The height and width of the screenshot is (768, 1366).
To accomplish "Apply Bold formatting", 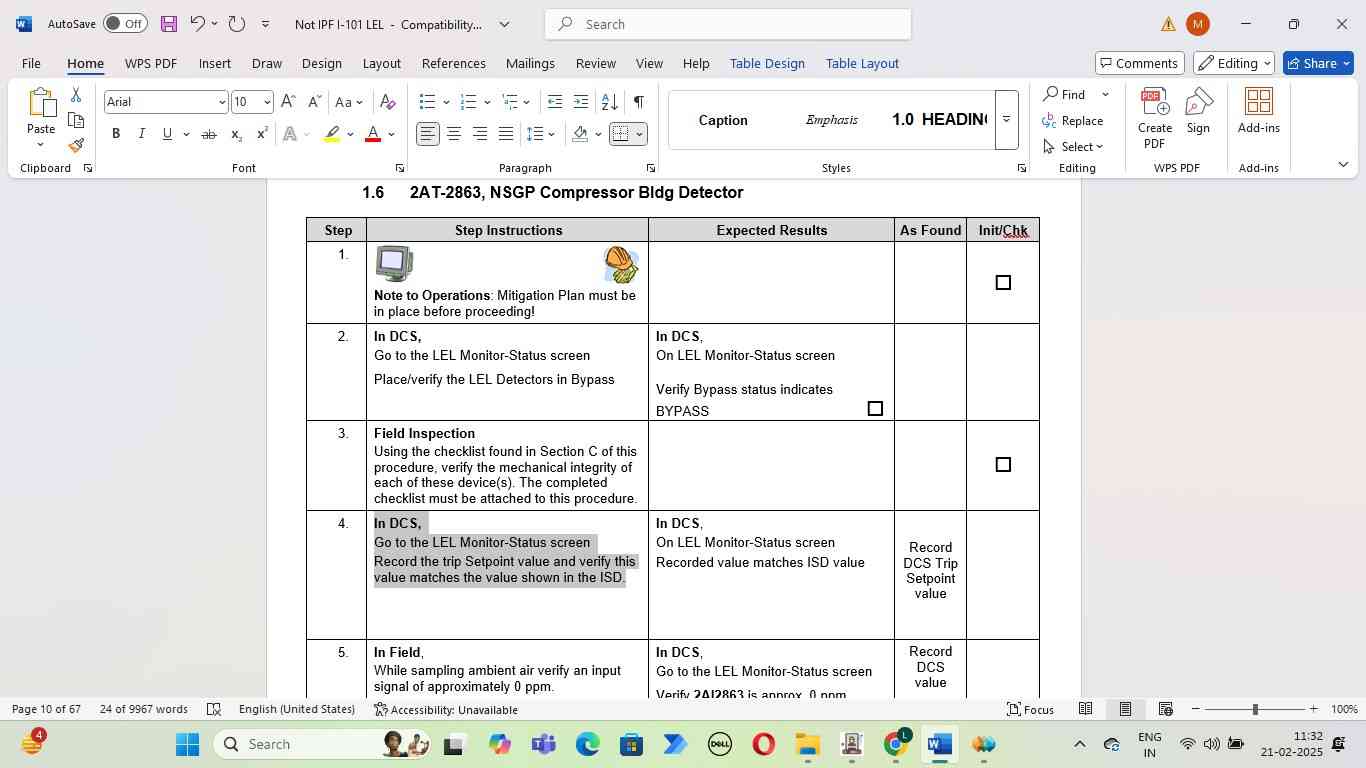I will pos(116,134).
